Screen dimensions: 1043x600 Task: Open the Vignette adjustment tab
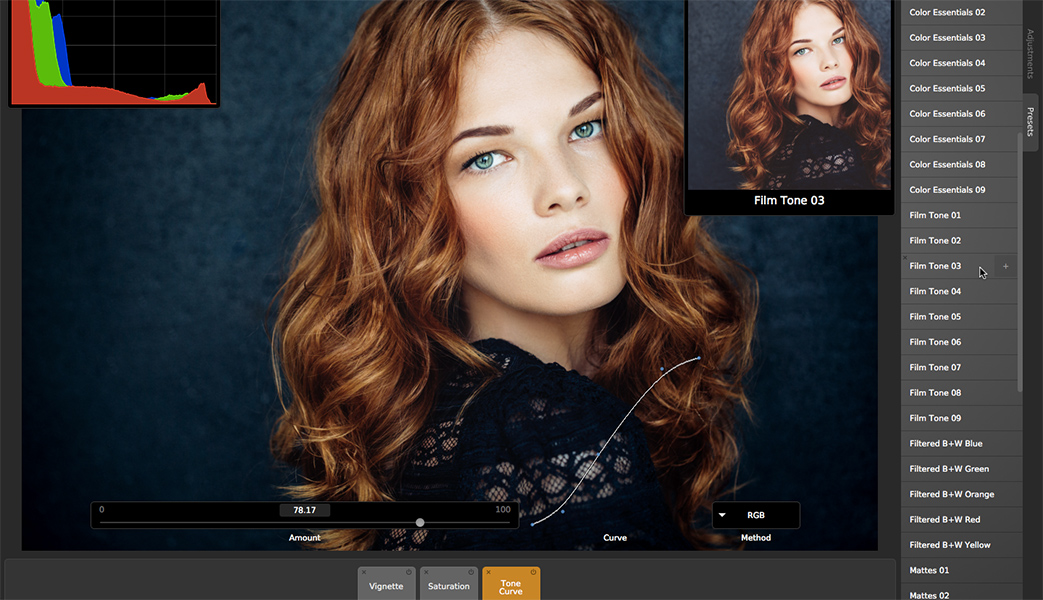tap(386, 587)
